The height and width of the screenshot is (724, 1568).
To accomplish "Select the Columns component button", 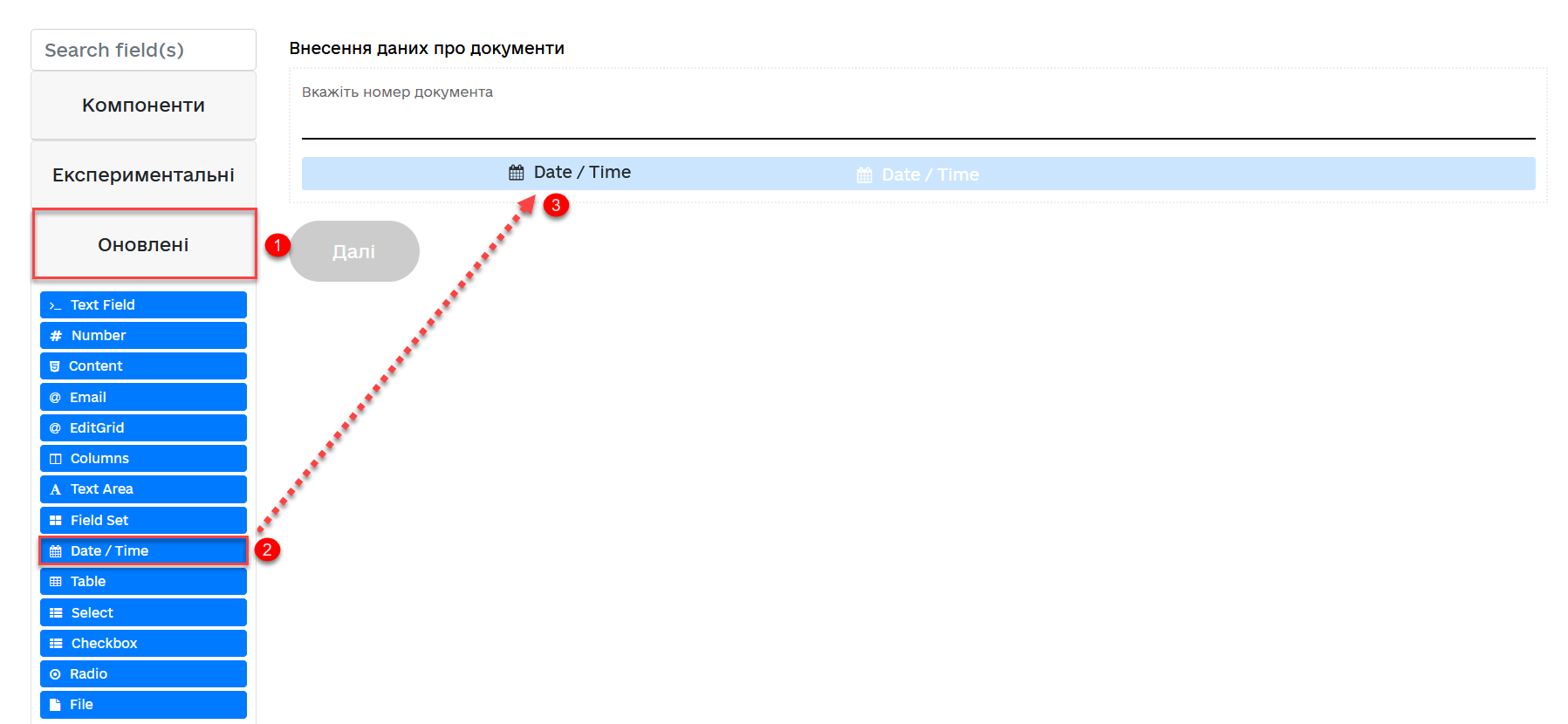I will point(143,459).
